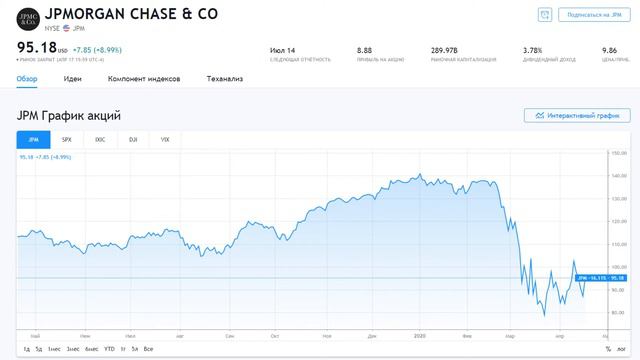Switch chart to VIX

pos(165,140)
